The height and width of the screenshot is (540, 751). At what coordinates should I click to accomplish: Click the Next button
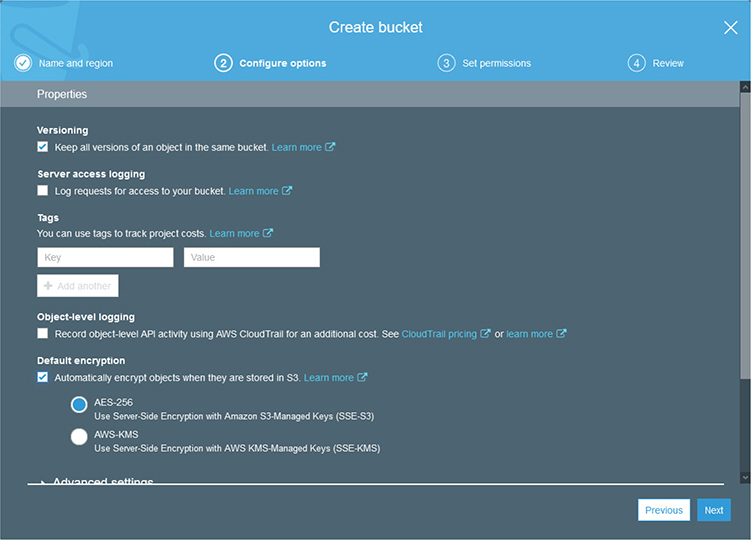[713, 510]
